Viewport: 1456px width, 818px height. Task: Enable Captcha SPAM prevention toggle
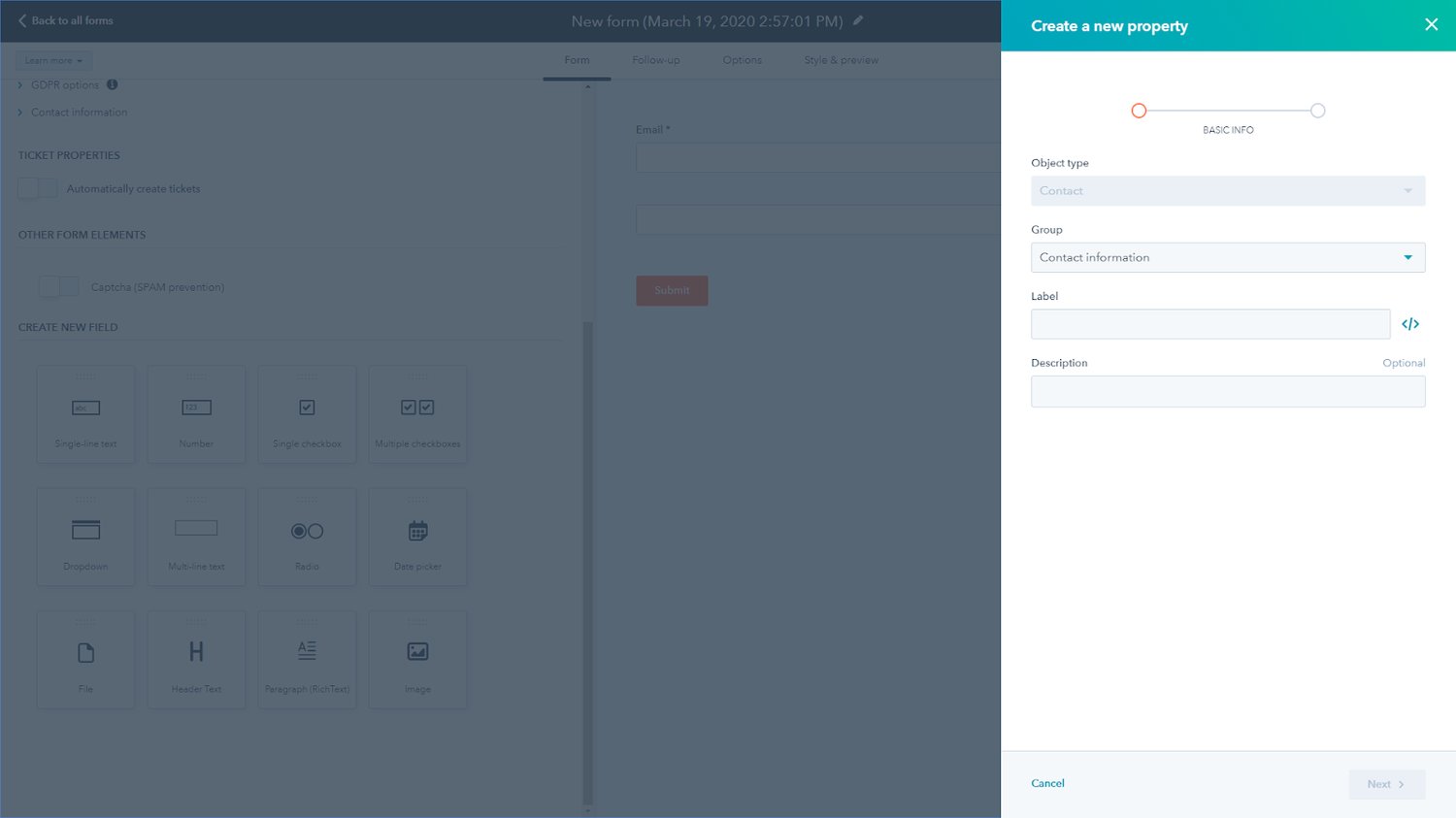click(59, 286)
